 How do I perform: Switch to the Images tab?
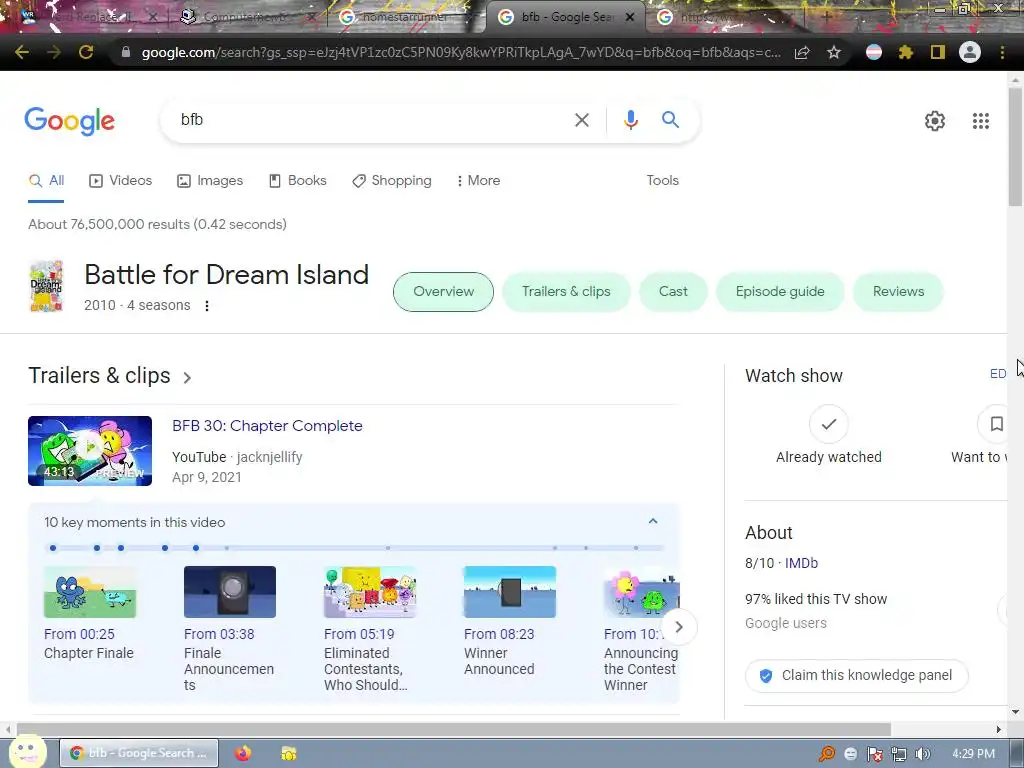(x=210, y=180)
